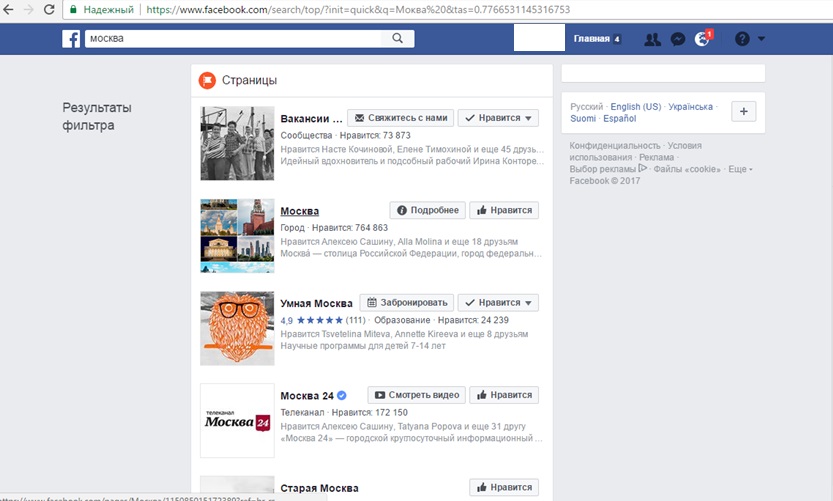The height and width of the screenshot is (501, 833).
Task: Focus the Facebook search field with москва
Action: coord(233,38)
